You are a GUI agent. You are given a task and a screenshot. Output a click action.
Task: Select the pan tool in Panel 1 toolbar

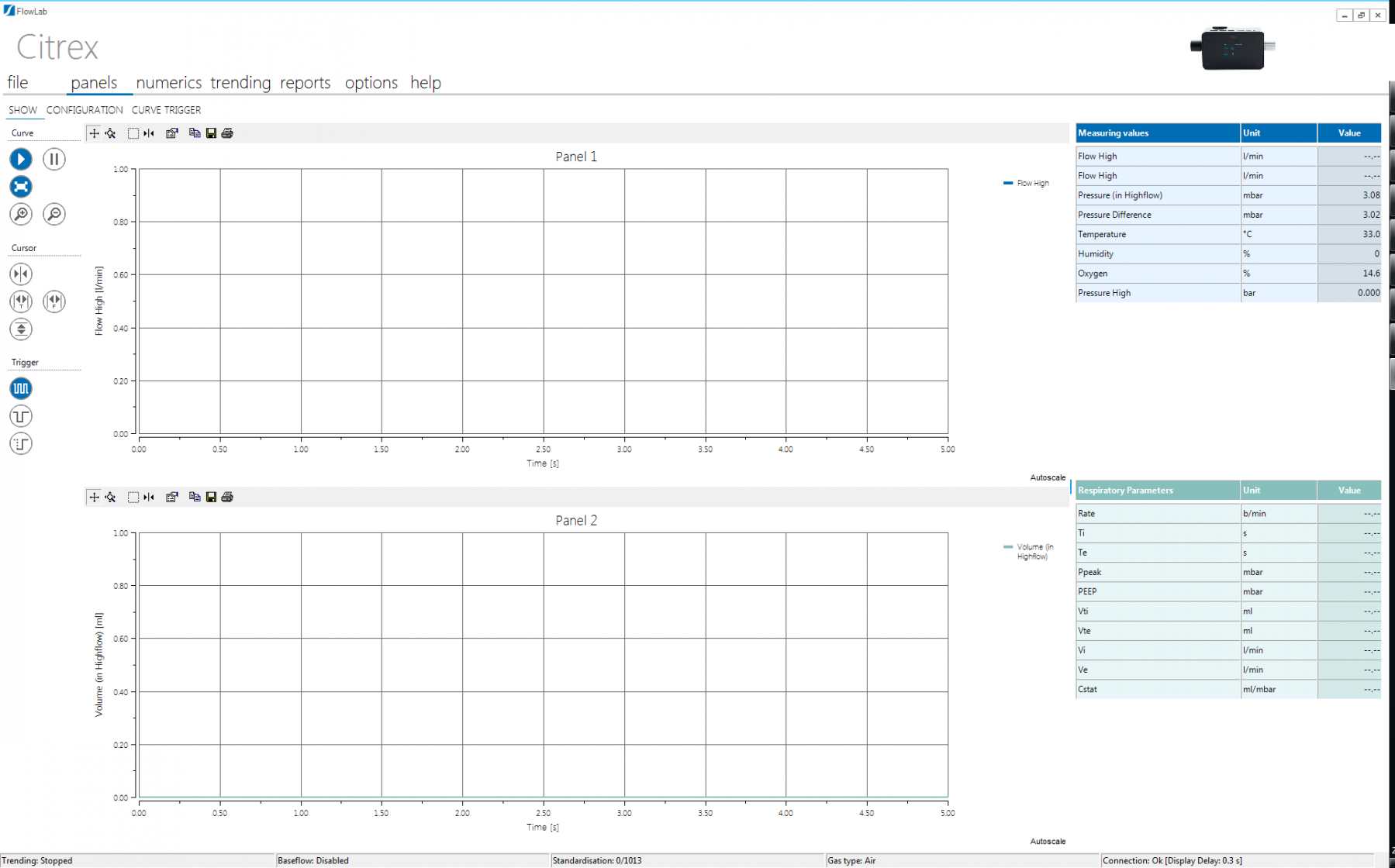coord(94,133)
